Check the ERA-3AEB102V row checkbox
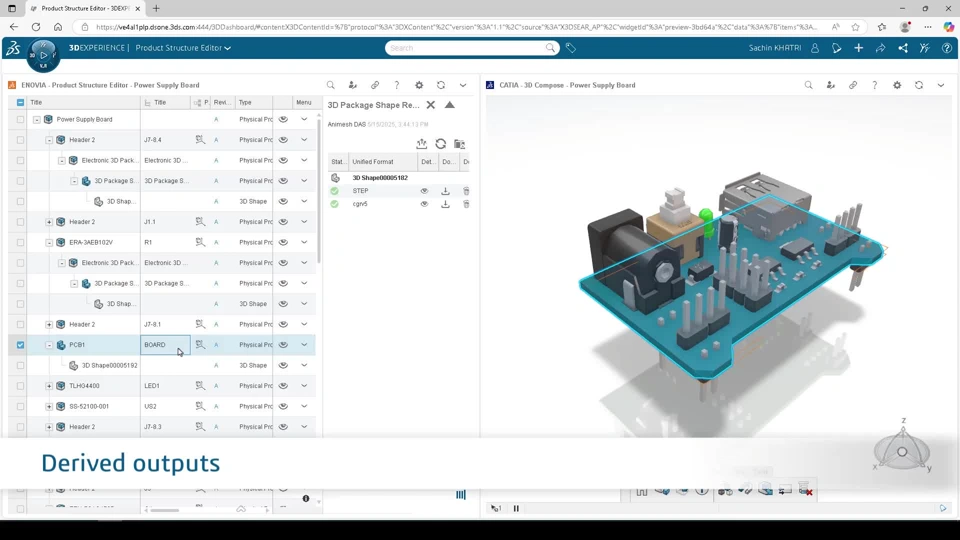 click(x=20, y=242)
